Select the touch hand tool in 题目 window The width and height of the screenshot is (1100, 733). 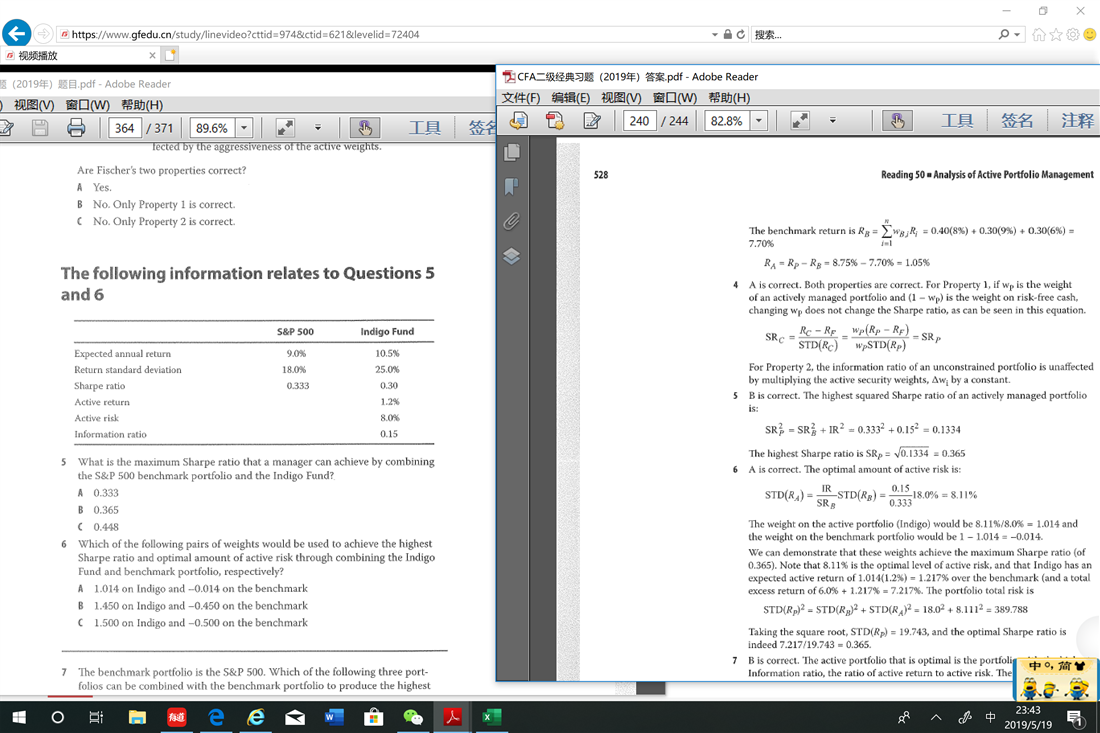(365, 128)
